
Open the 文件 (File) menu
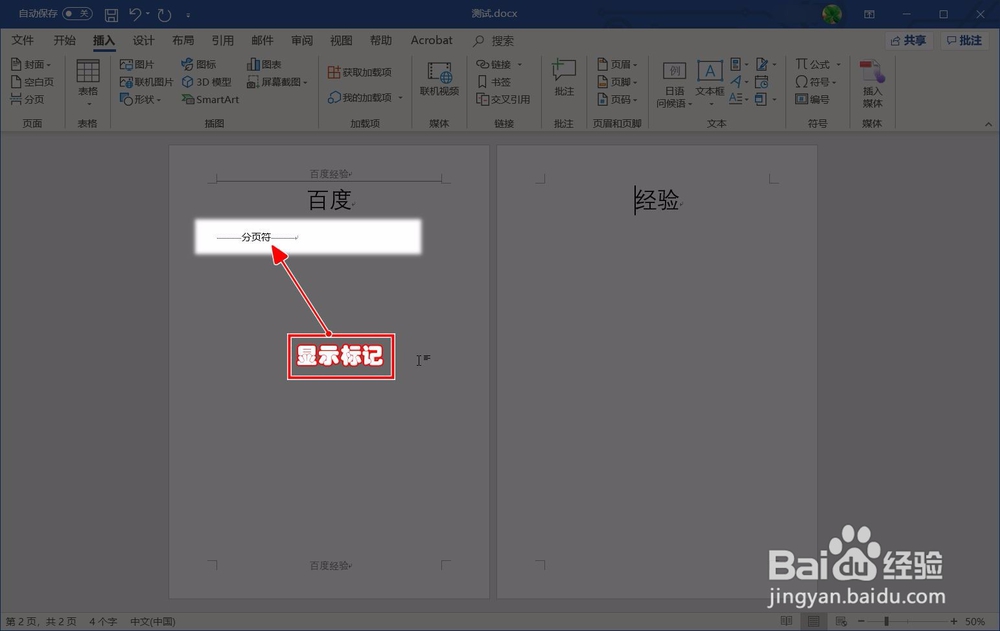pos(23,40)
